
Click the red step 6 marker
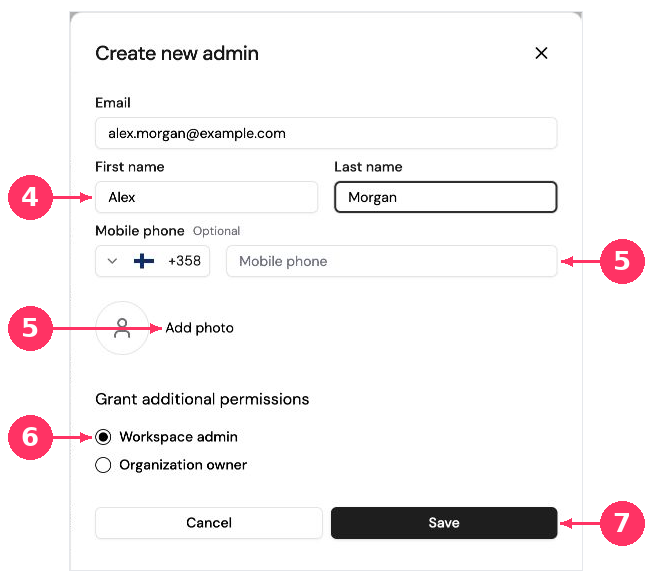pos(30,437)
